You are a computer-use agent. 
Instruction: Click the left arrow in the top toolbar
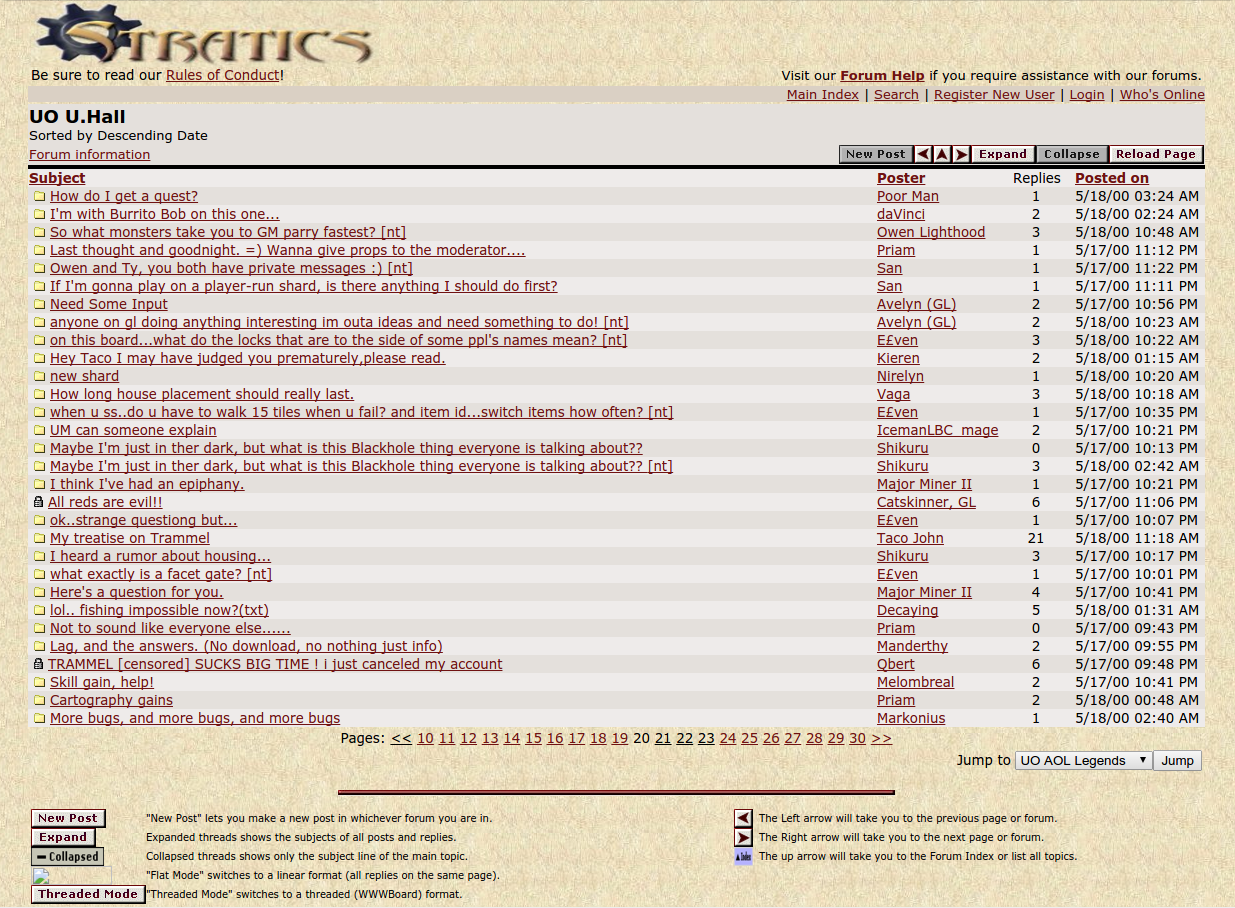coord(923,154)
